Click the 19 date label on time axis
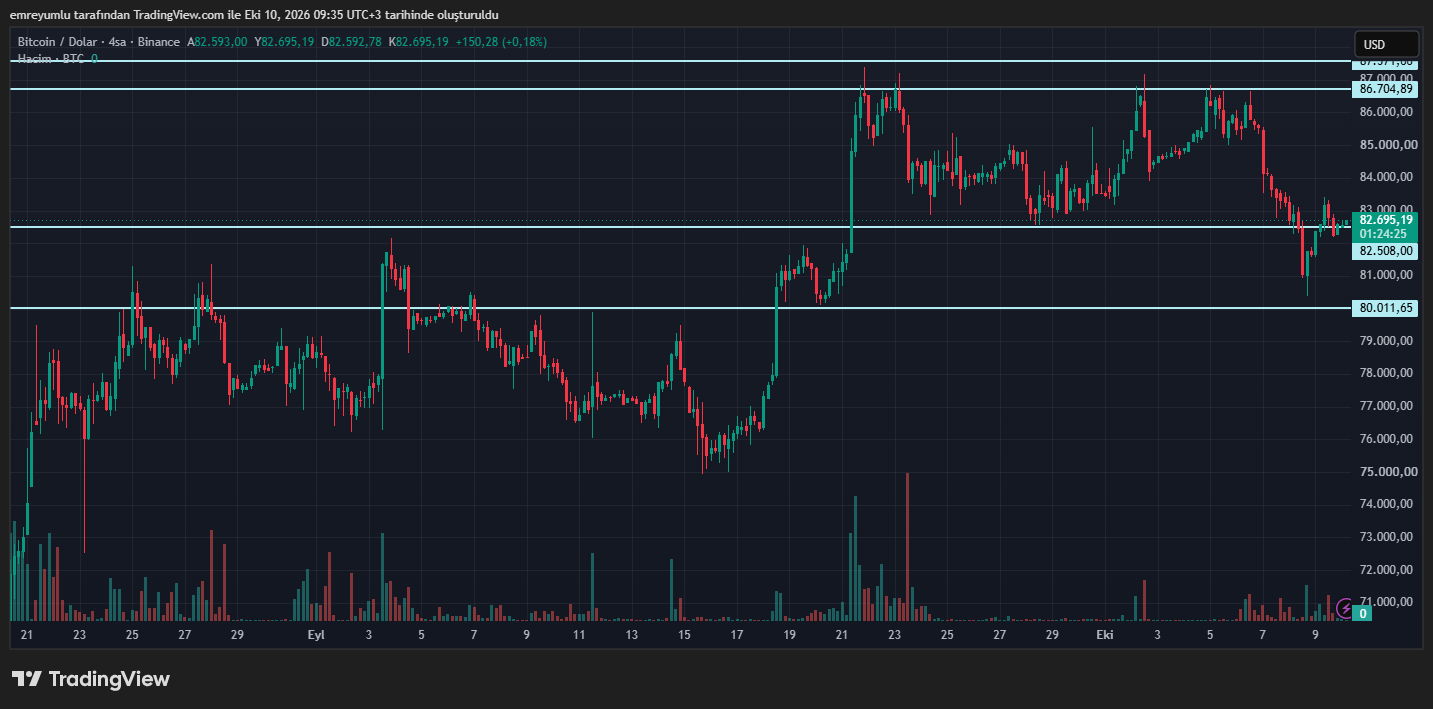Viewport: 1433px width, 709px height. pyautogui.click(x=789, y=635)
